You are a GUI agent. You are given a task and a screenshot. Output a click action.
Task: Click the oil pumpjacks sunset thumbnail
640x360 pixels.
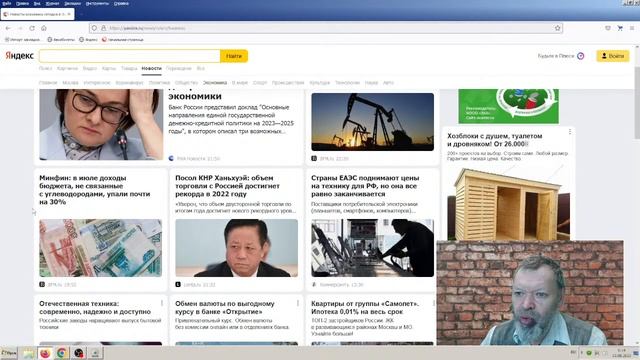click(x=373, y=122)
